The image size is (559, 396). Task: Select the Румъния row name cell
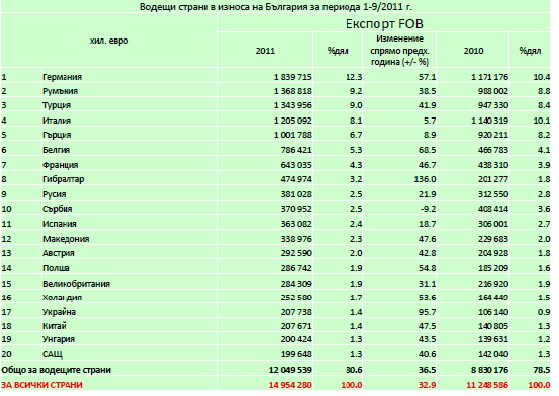pos(60,91)
